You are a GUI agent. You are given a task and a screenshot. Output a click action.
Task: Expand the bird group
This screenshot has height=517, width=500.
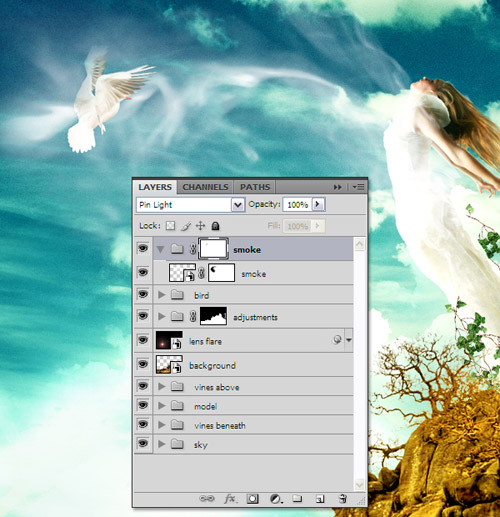(162, 295)
